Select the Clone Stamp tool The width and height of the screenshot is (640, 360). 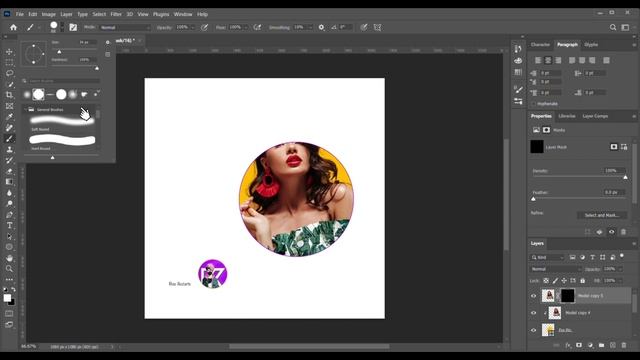click(x=9, y=149)
